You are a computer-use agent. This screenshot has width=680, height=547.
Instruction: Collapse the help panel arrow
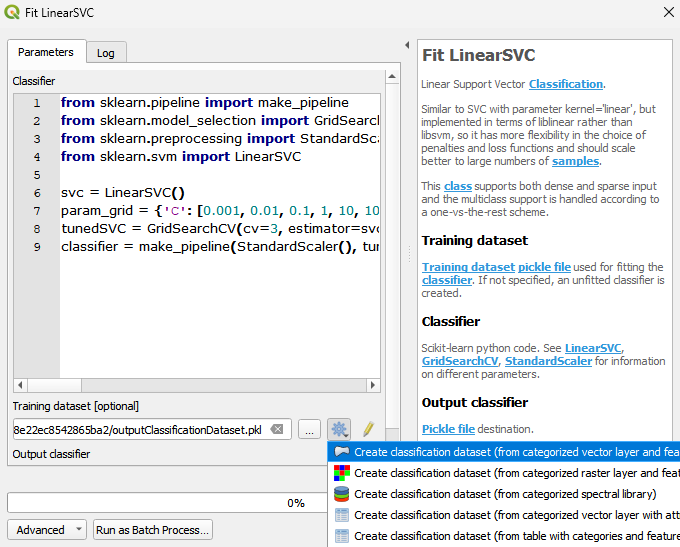coord(407,45)
